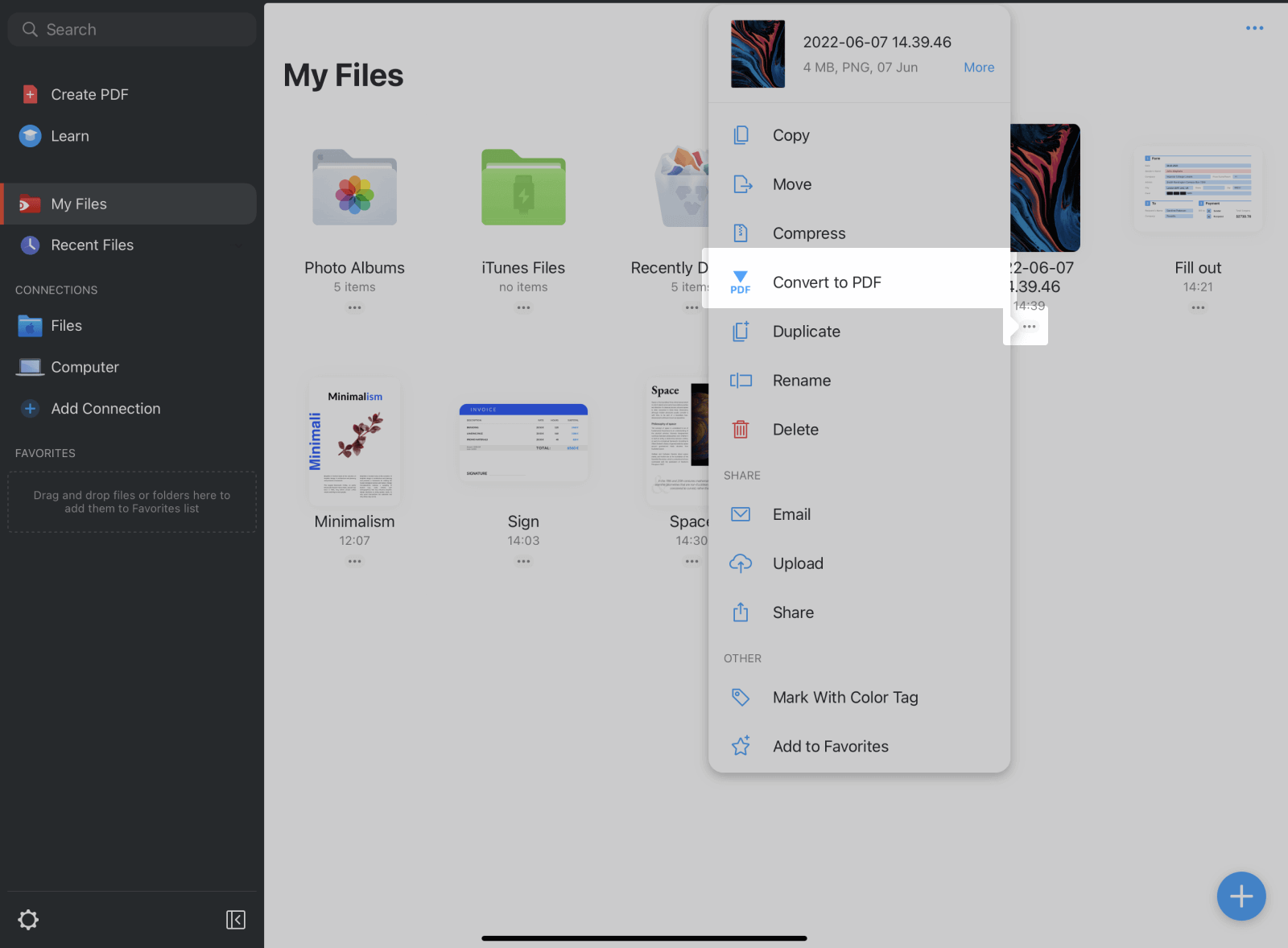The image size is (1288, 948).
Task: Click the Share label in the menu
Action: [793, 612]
